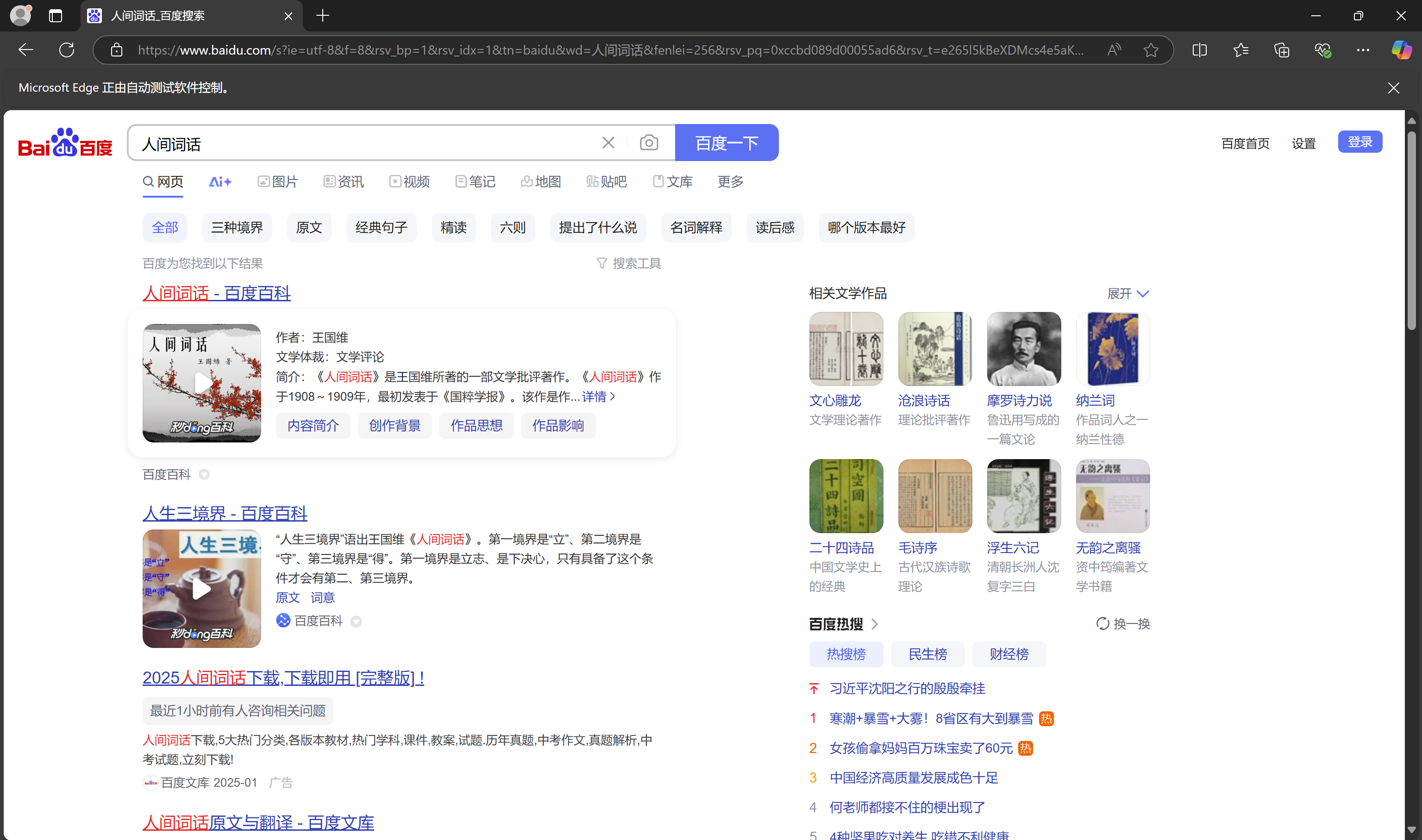Viewport: 1422px width, 840px height.
Task: Open 2025人间词话下载 ad result
Action: (283, 678)
